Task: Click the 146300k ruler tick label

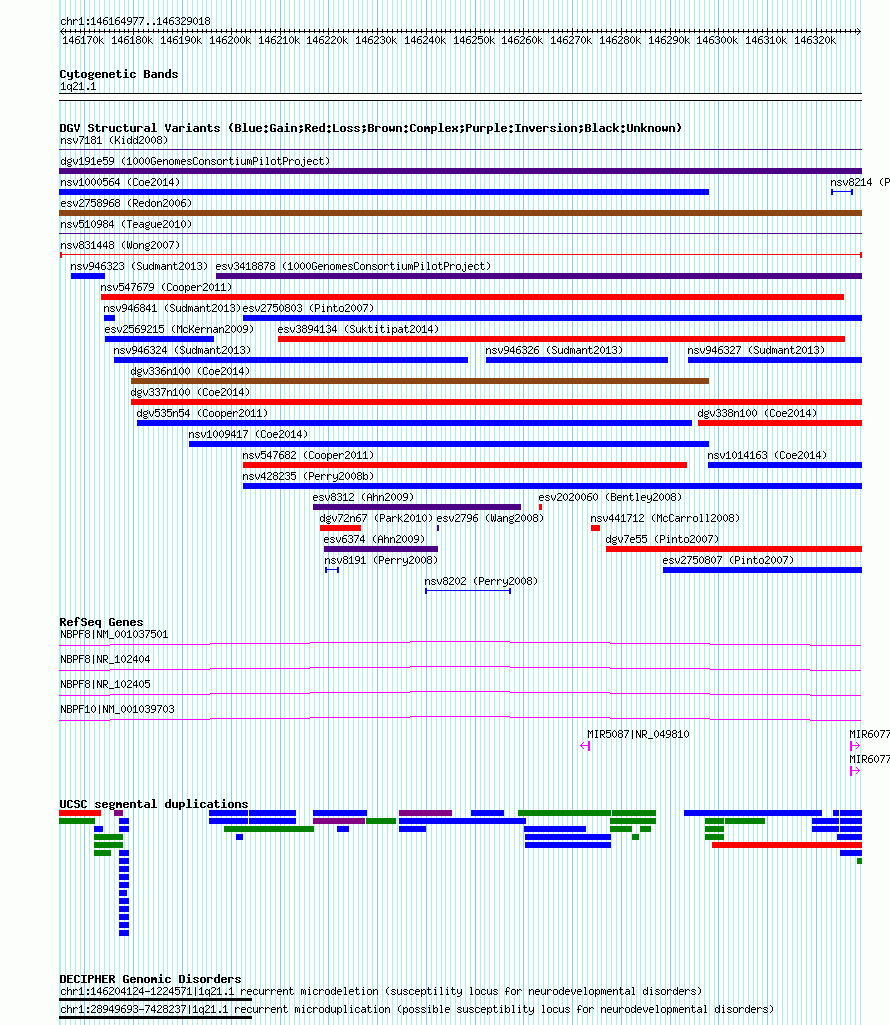Action: (x=717, y=41)
